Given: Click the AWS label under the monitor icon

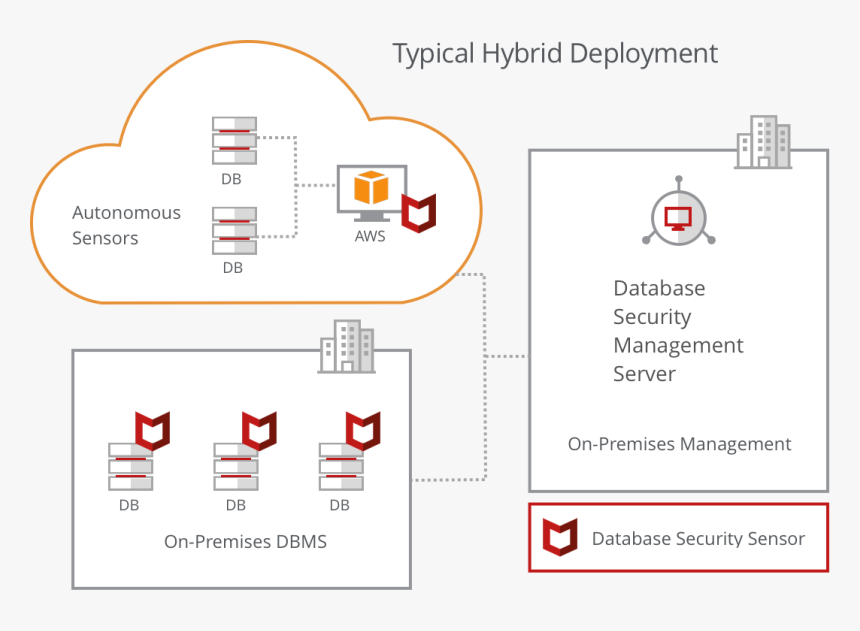Looking at the screenshot, I should pyautogui.click(x=369, y=237).
